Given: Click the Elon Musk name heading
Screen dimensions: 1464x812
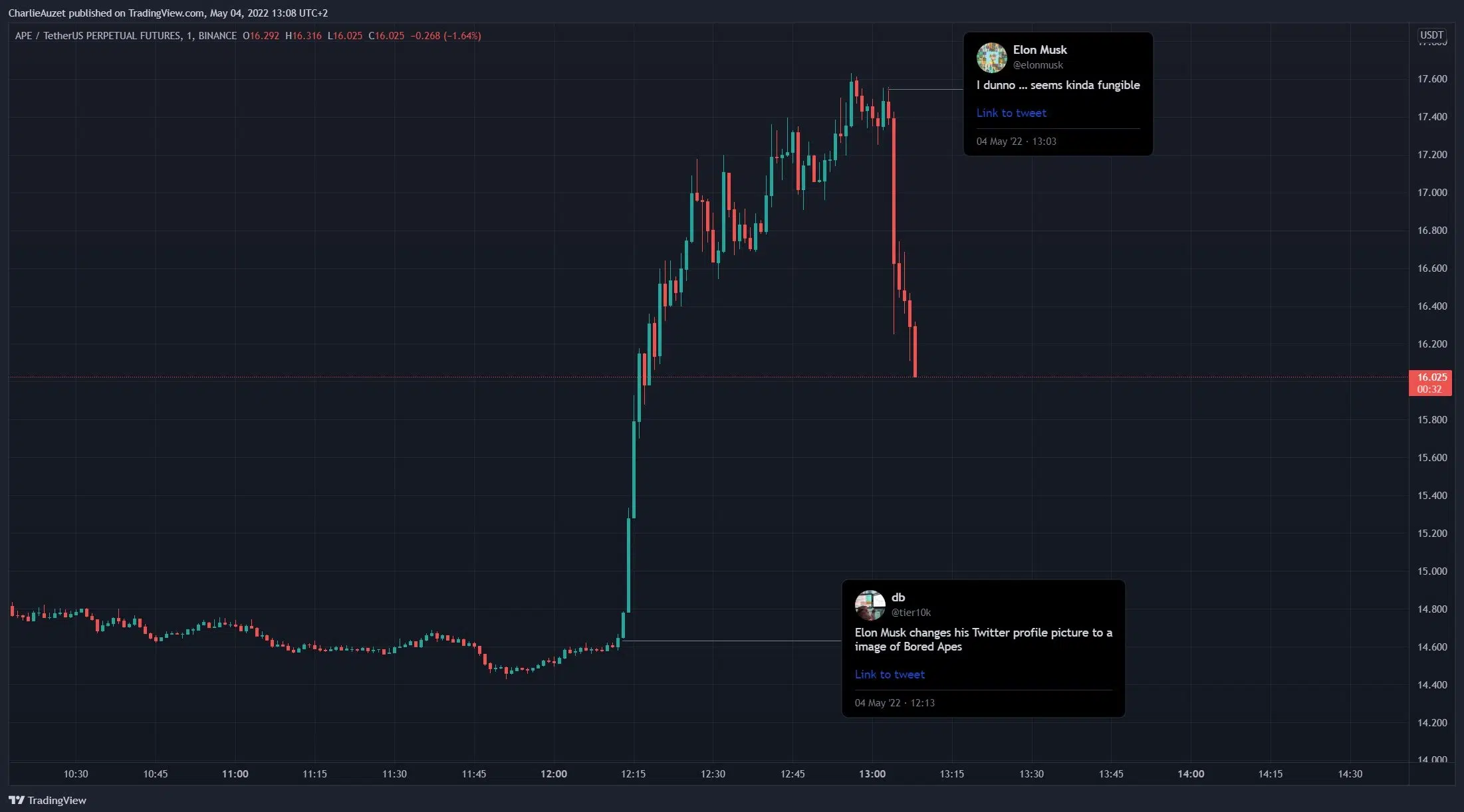Looking at the screenshot, I should click(1039, 50).
